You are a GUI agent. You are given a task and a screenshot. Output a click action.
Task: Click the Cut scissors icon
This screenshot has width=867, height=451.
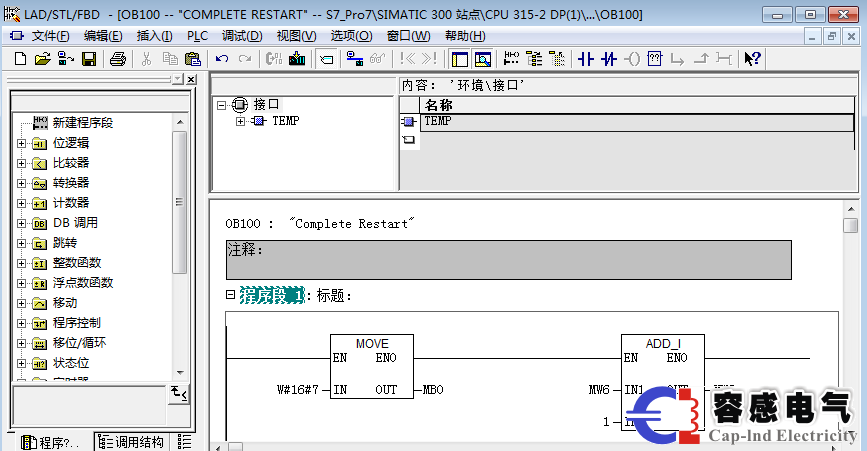[x=146, y=59]
